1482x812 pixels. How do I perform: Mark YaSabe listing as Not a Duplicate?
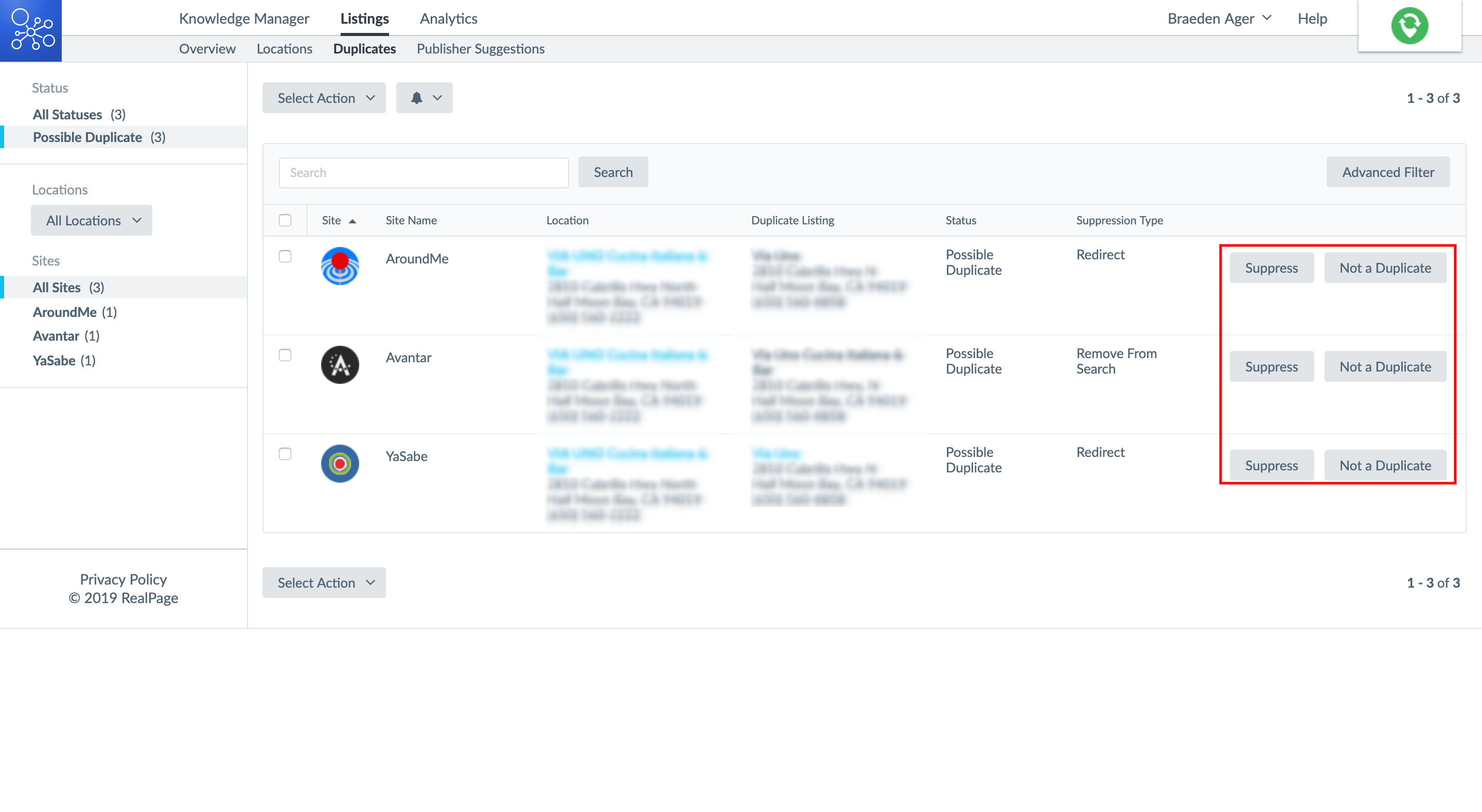click(x=1385, y=465)
